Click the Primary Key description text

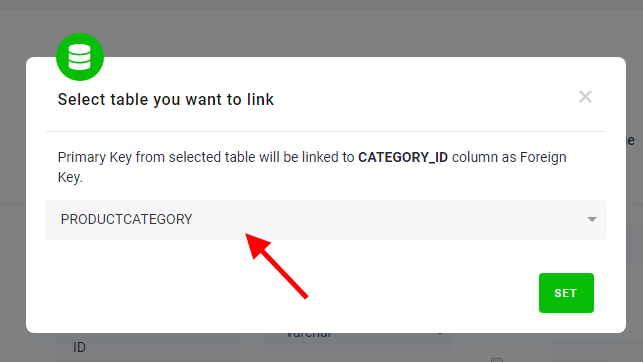[312, 167]
